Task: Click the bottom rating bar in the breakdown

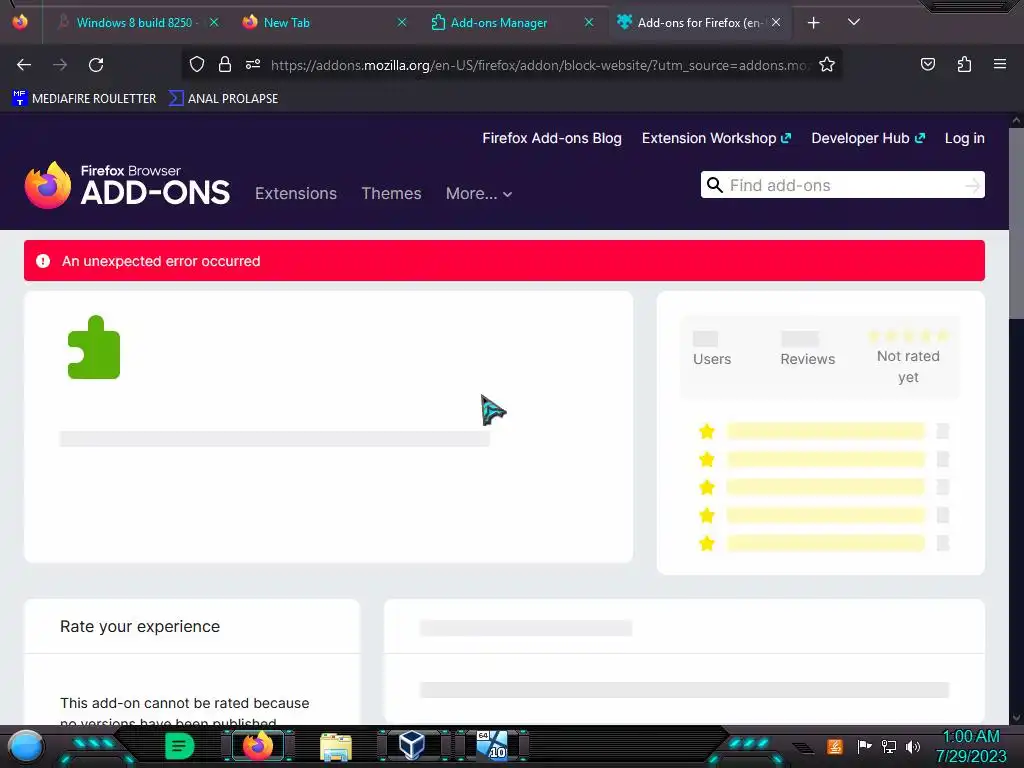Action: (x=825, y=543)
